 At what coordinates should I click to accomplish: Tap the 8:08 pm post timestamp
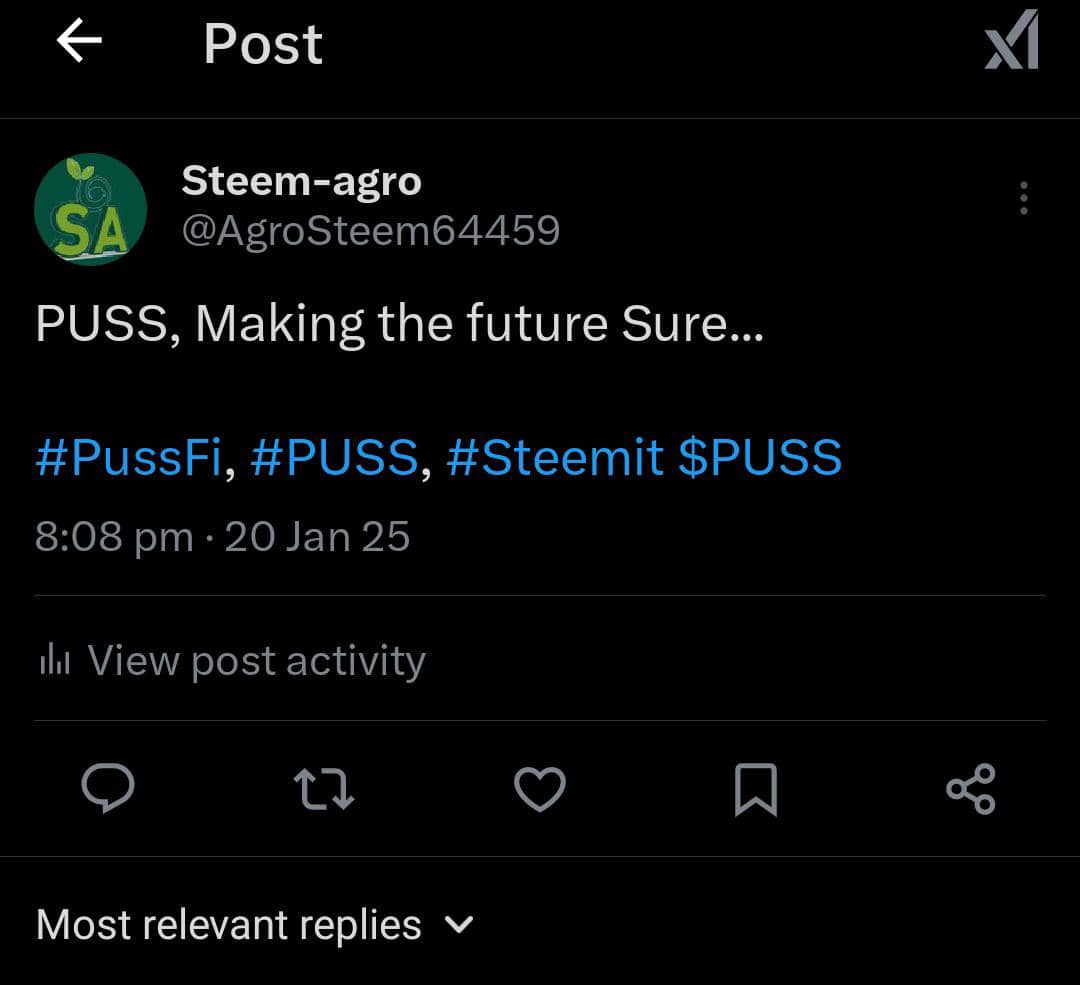point(114,537)
